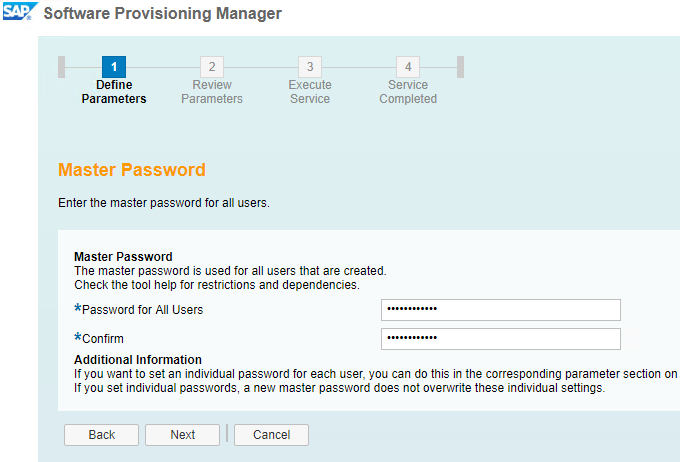Select step 1 box in roadmap

(114, 67)
